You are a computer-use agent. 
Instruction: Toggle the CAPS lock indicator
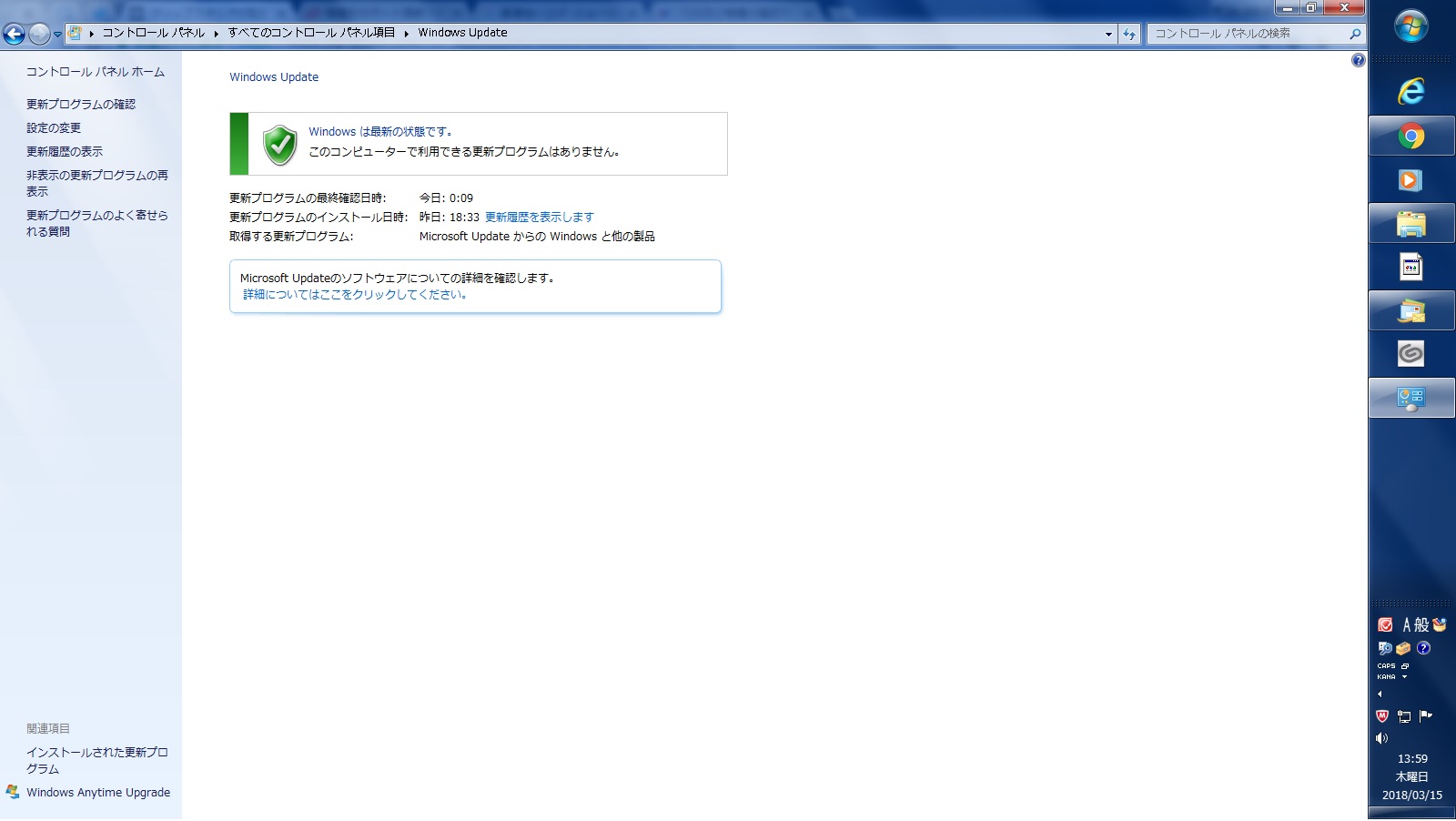1386,666
